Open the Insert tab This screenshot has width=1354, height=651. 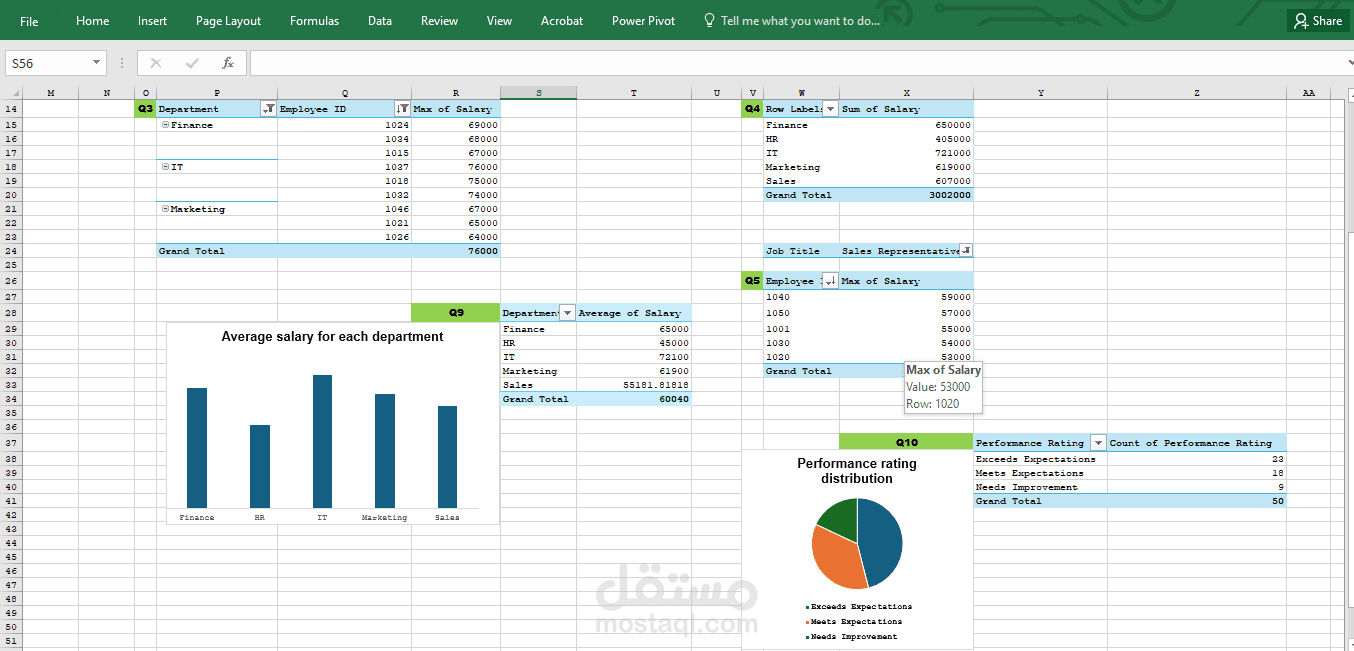click(153, 20)
